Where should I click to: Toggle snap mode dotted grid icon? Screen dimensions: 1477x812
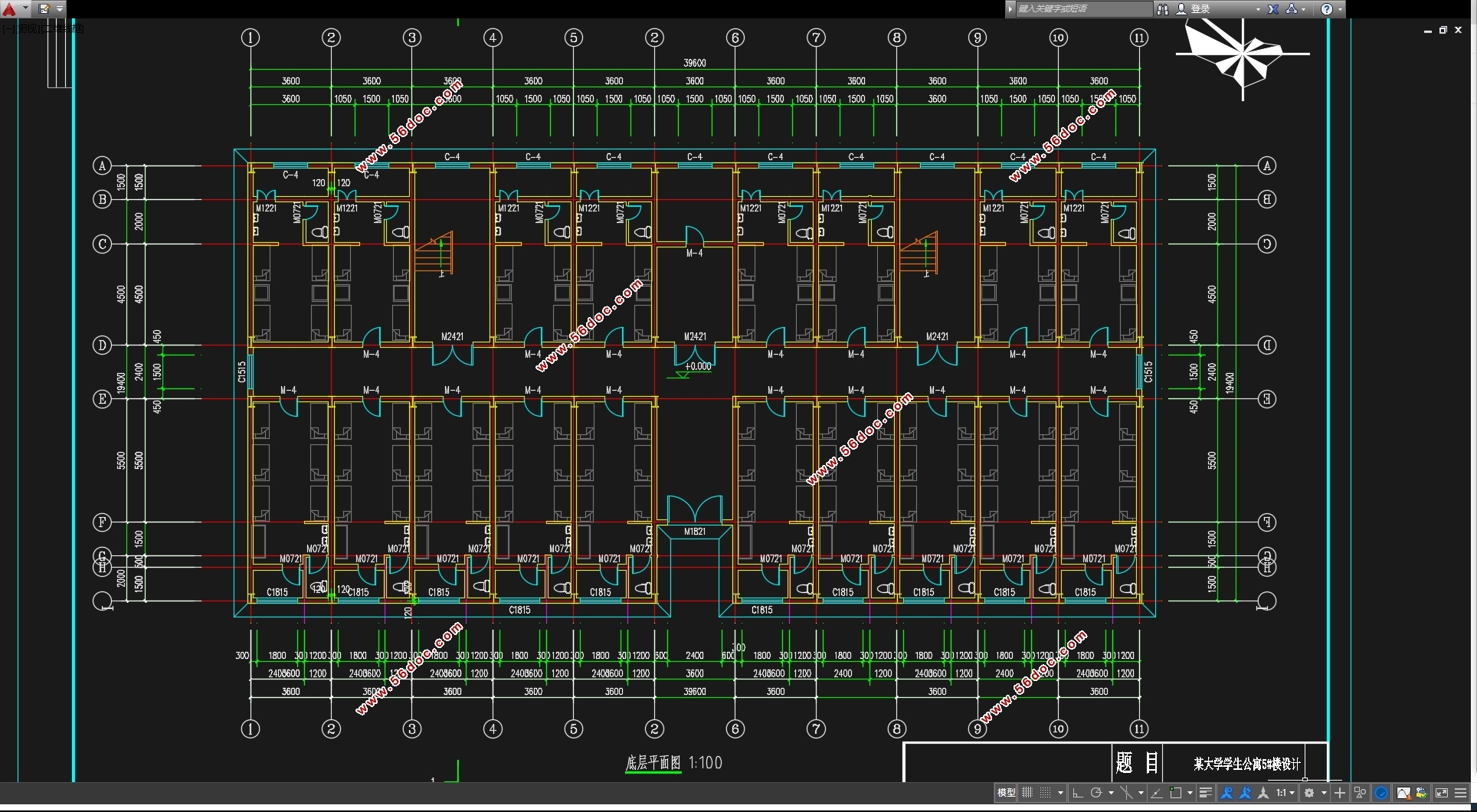tap(1046, 793)
